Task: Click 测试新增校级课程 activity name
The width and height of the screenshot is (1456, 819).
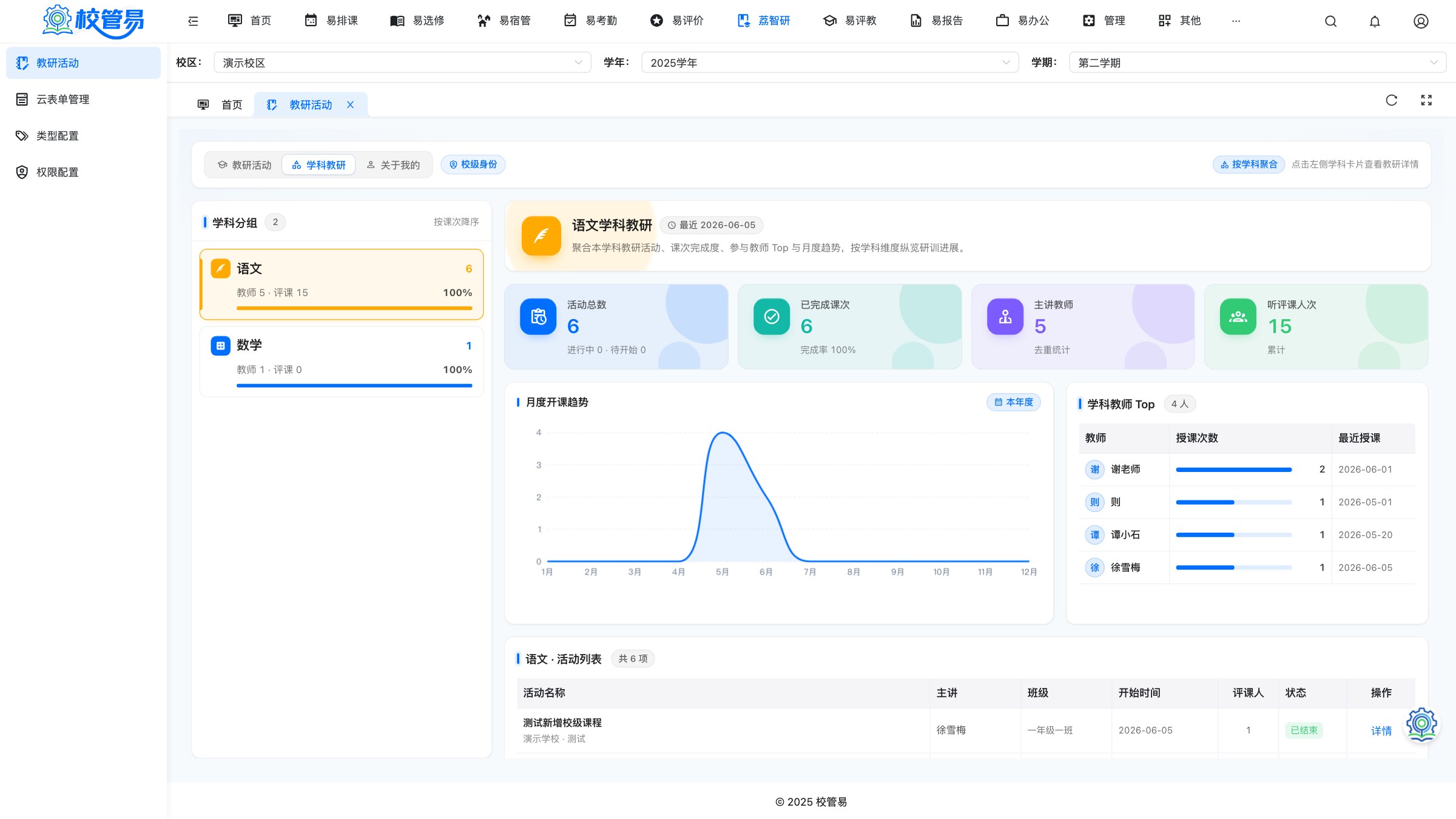Action: (562, 723)
